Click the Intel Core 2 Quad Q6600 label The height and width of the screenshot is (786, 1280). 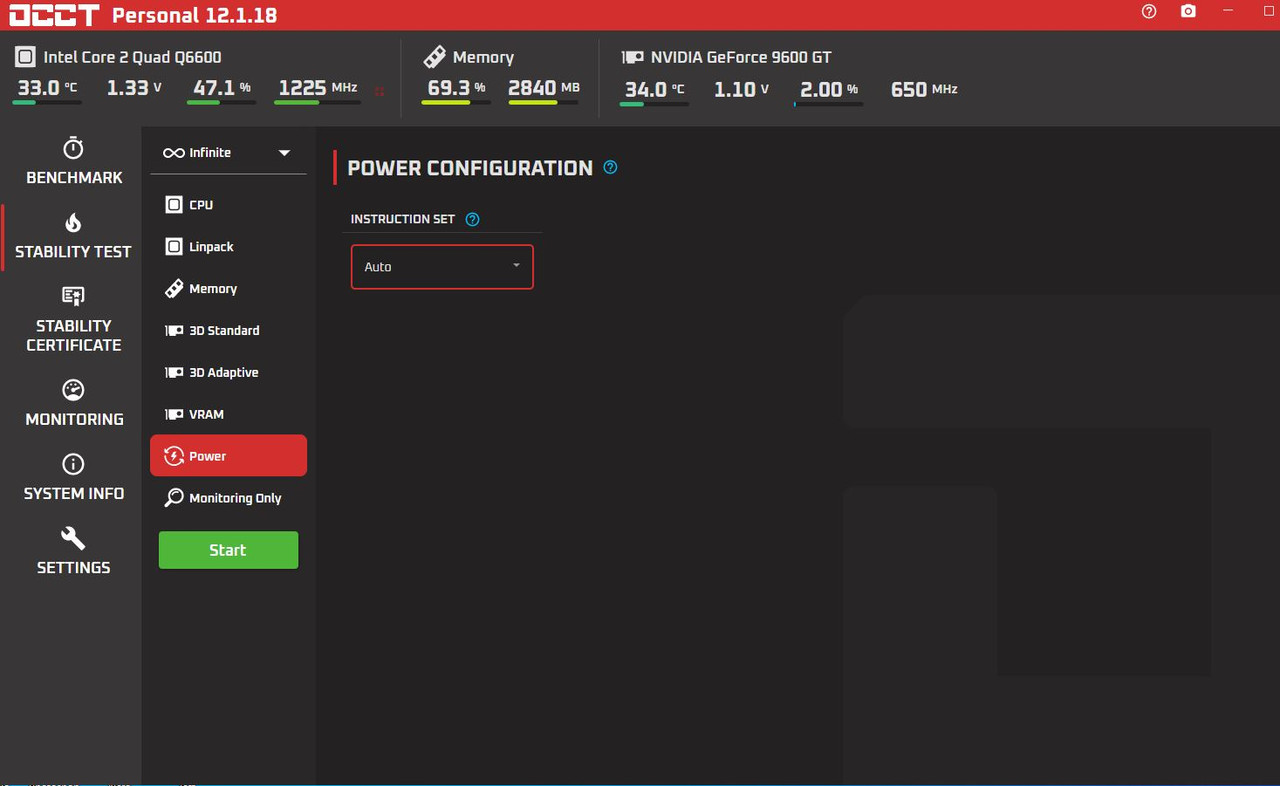[132, 57]
